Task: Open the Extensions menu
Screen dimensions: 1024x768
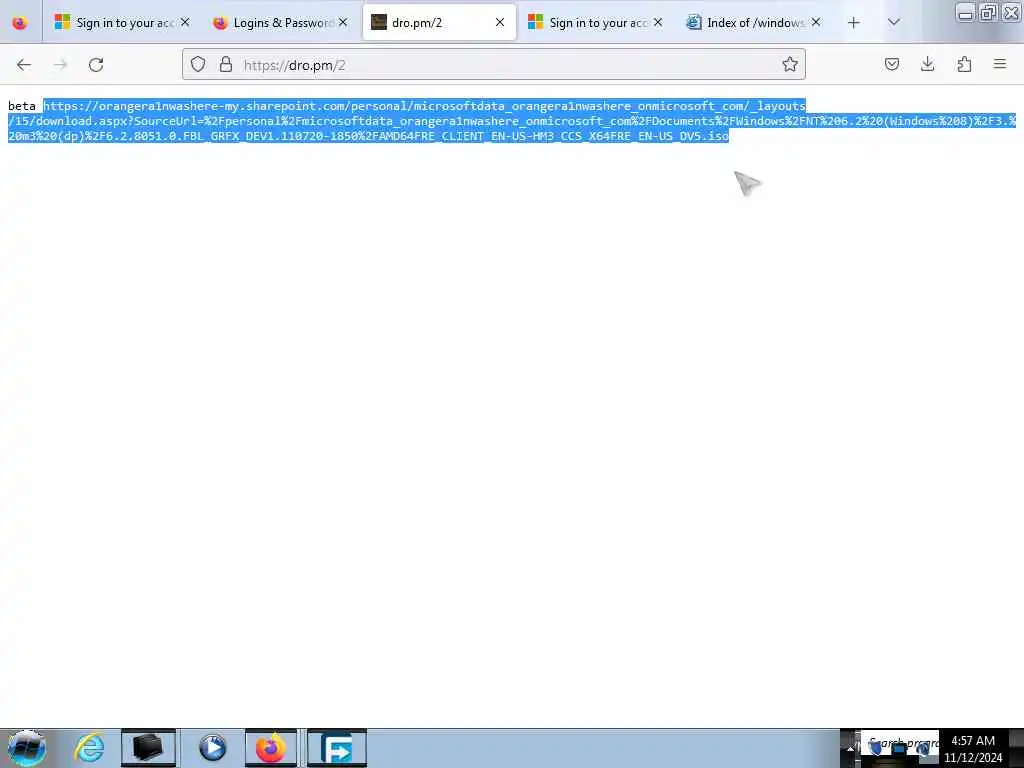Action: point(964,64)
